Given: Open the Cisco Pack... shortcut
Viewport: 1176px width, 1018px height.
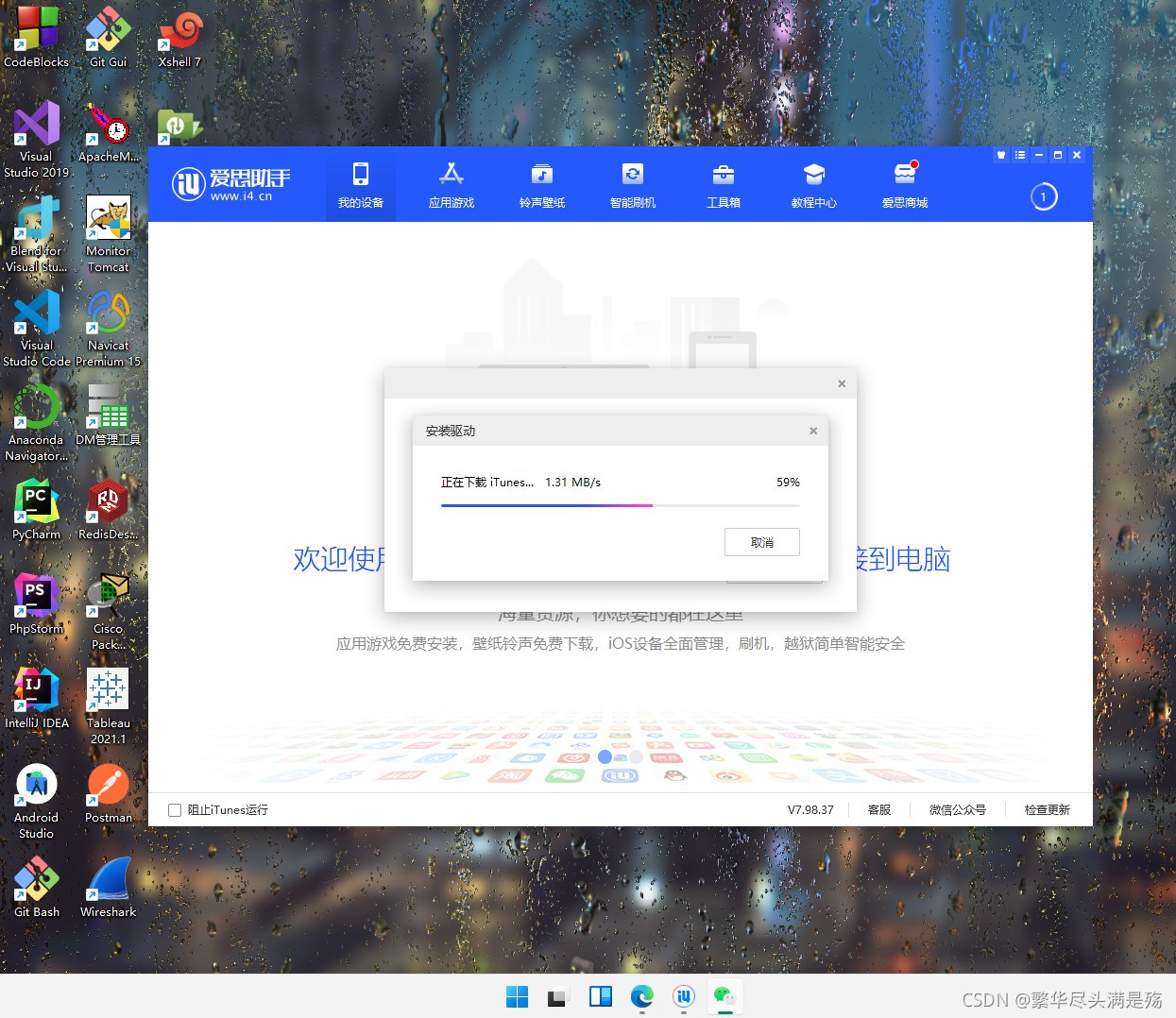Looking at the screenshot, I should (109, 611).
